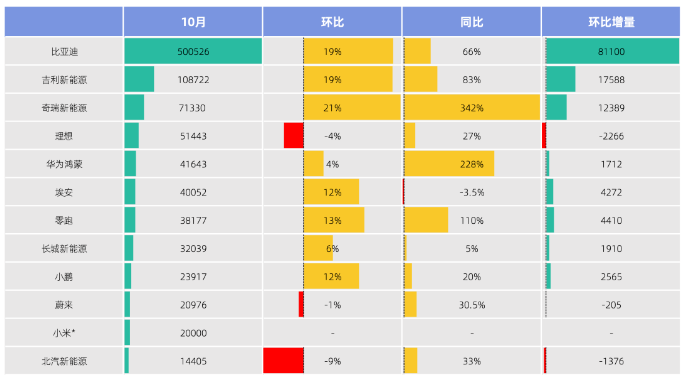Image resolution: width=684 pixels, height=381 pixels.
Task: Click the 同比 column header
Action: 472,21
